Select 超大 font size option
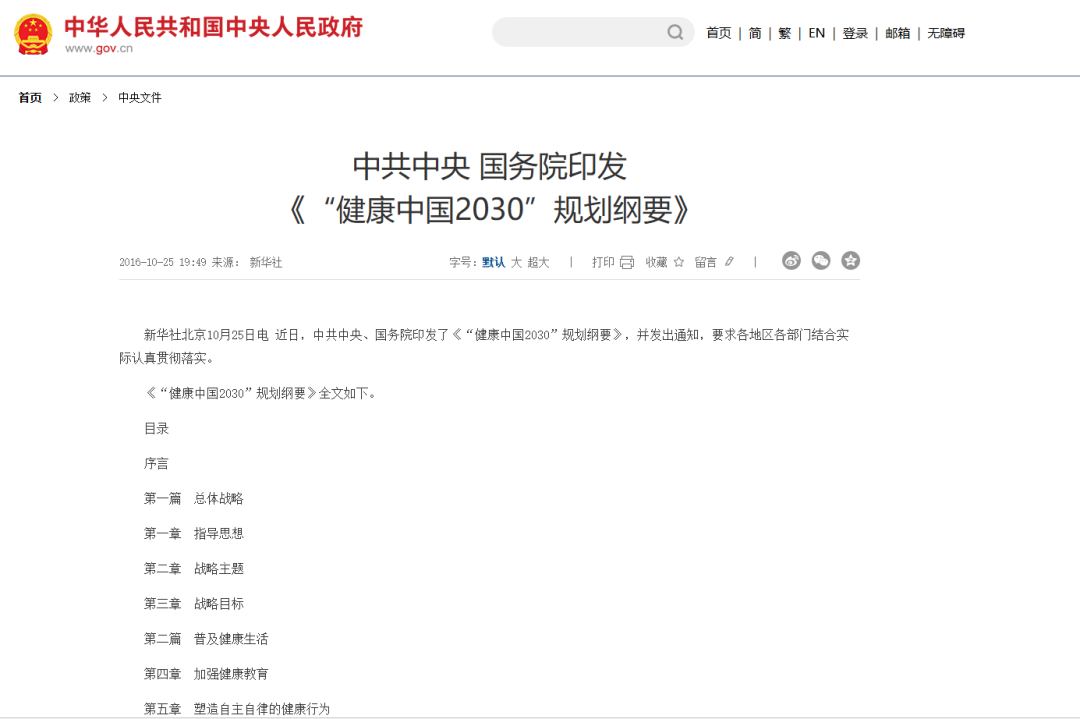1080x719 pixels. tap(539, 262)
